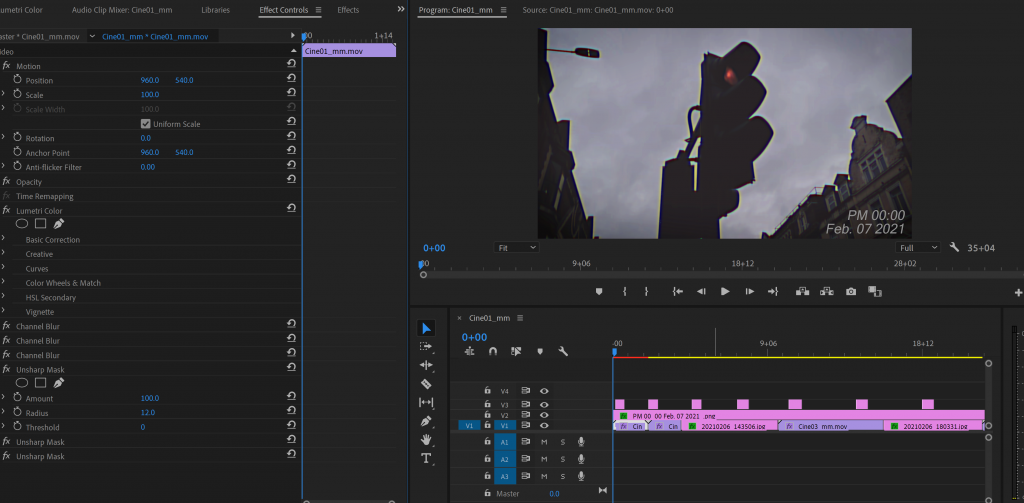Toggle Position stopwatch animation
This screenshot has height=503, width=1024.
tap(18, 79)
